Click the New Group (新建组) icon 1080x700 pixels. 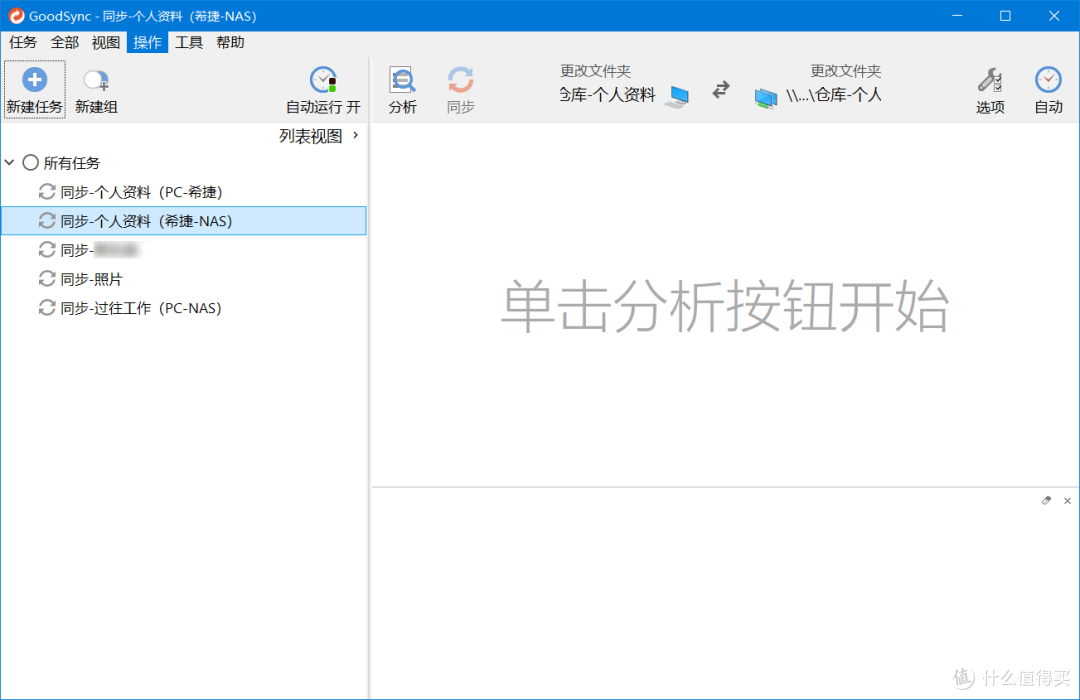pos(96,81)
